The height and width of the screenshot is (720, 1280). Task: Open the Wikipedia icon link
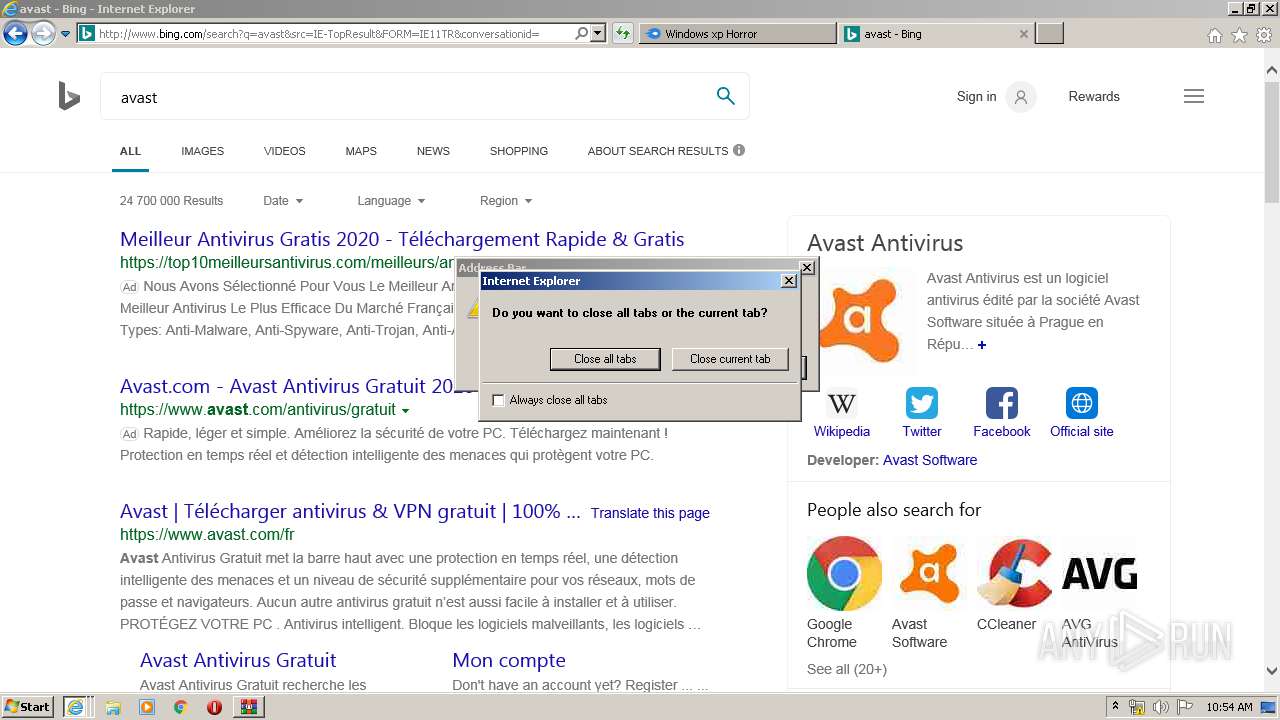pos(842,403)
